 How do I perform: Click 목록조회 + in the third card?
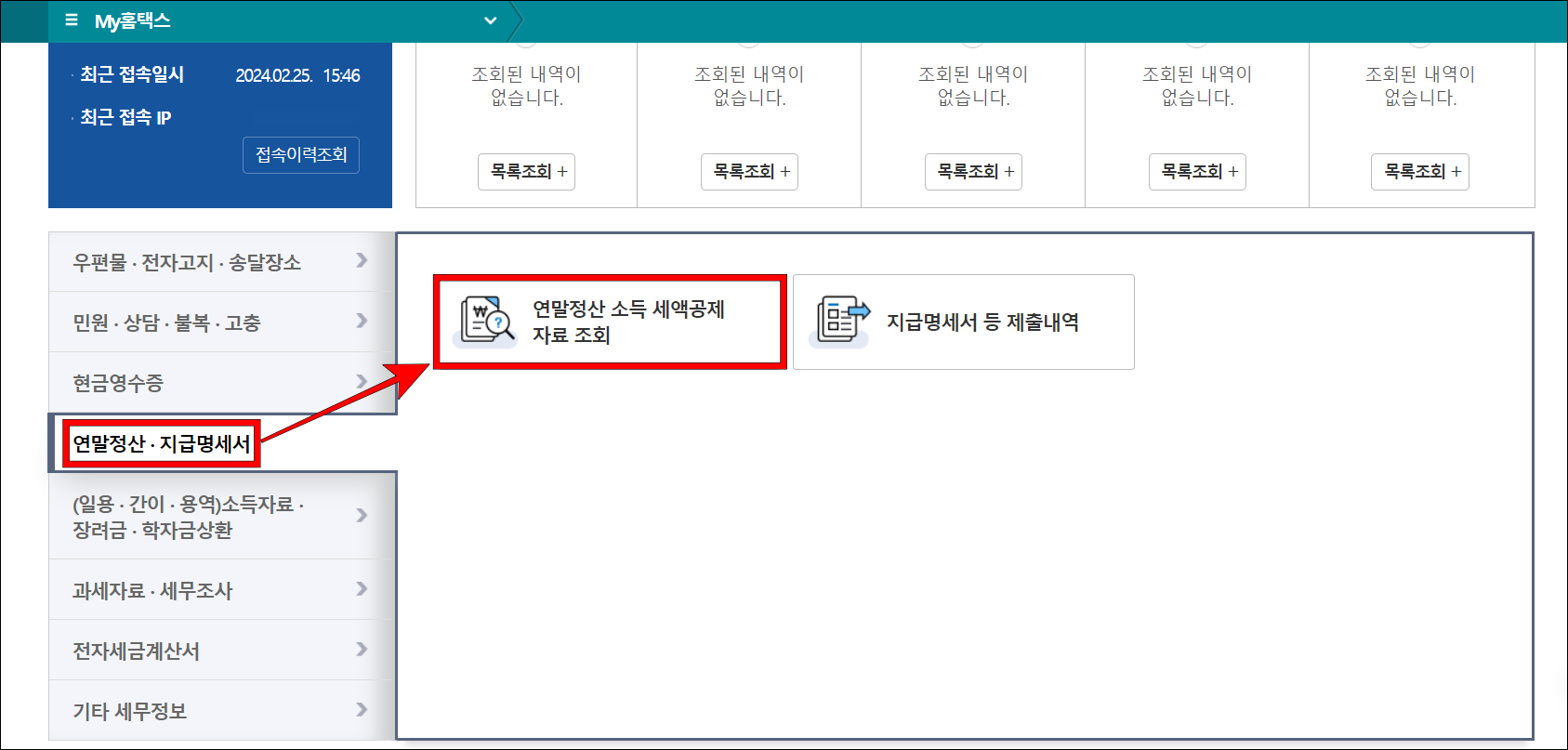(973, 172)
